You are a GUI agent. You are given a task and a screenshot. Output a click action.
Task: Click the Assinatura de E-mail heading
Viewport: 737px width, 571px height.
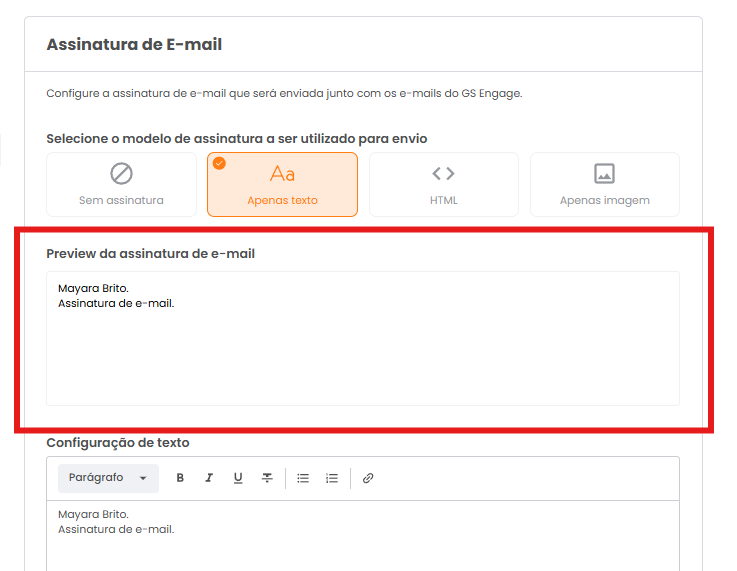pos(134,44)
